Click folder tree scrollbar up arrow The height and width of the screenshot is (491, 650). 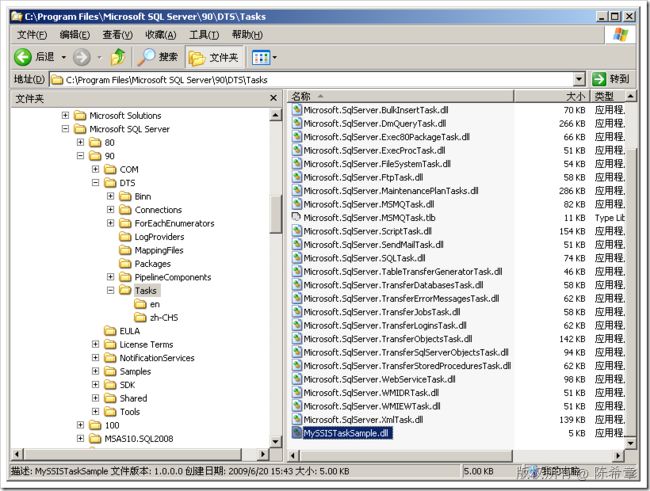(276, 114)
